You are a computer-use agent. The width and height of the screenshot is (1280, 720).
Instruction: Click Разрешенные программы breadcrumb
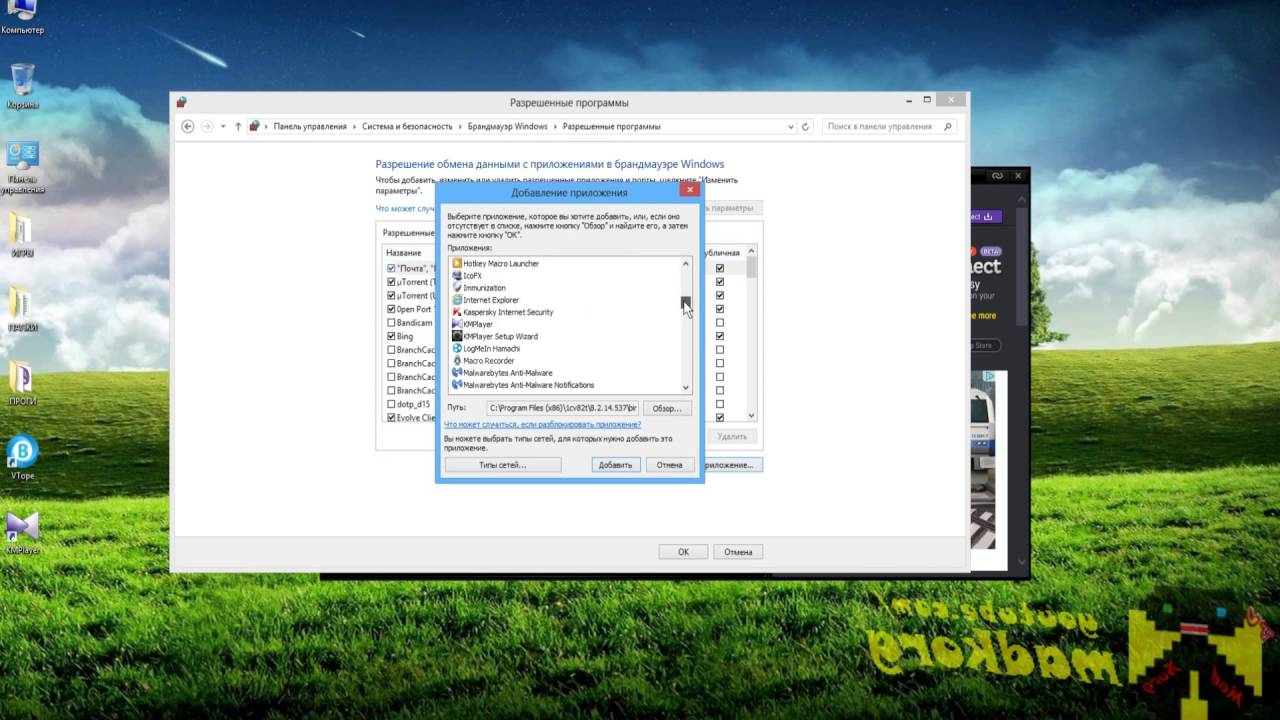pyautogui.click(x=611, y=127)
